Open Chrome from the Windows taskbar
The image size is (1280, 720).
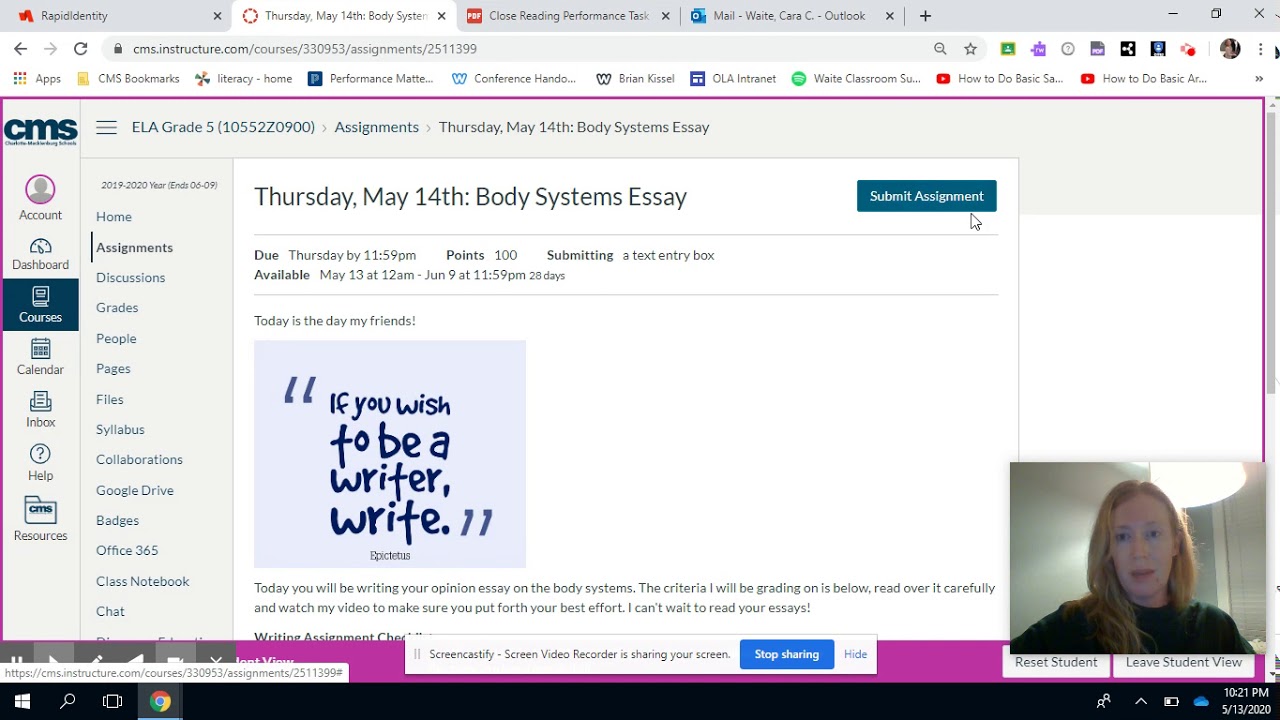coord(160,701)
